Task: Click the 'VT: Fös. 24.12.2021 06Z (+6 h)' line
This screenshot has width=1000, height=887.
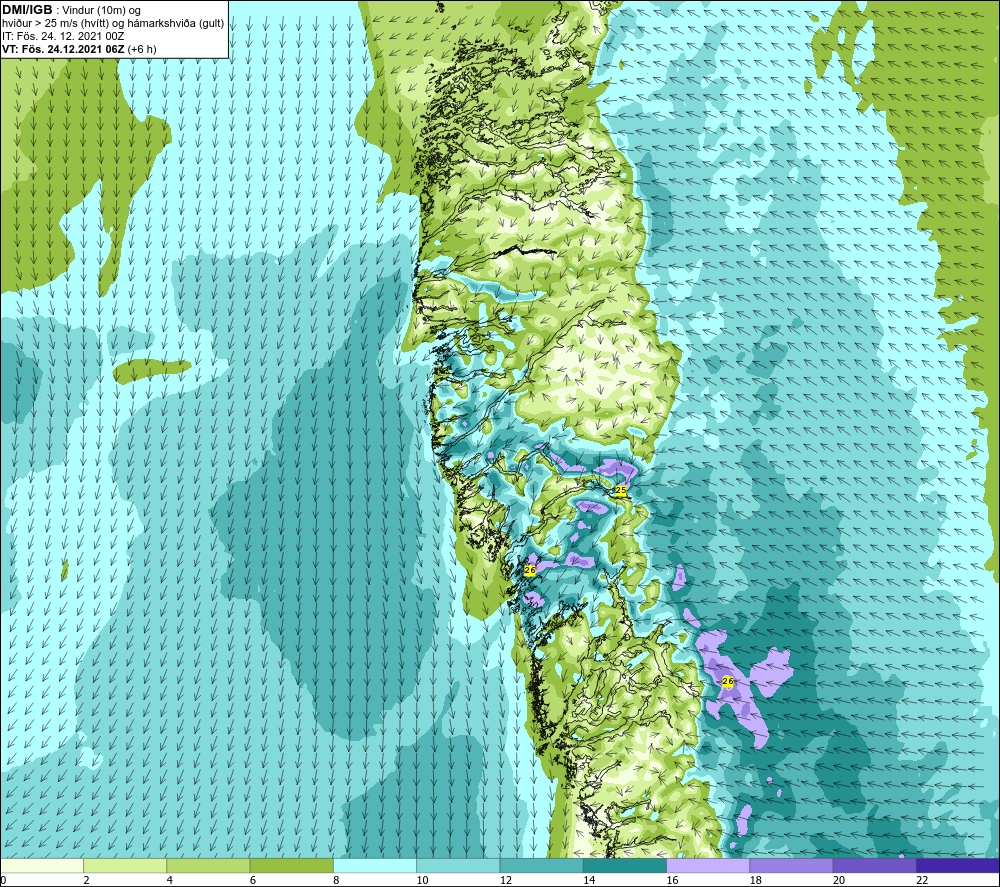Action: [79, 49]
